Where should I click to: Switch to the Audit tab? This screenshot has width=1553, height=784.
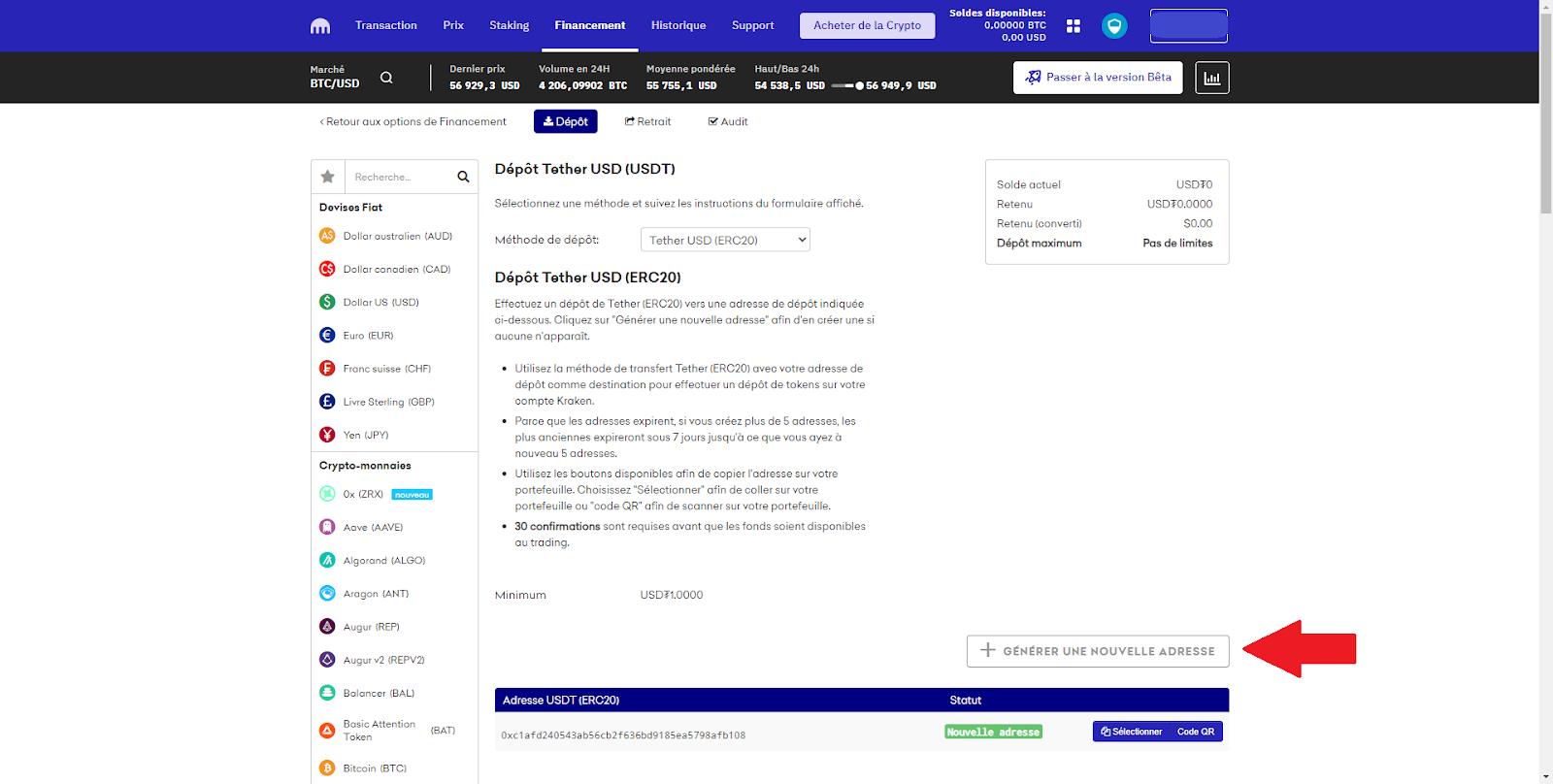[728, 121]
